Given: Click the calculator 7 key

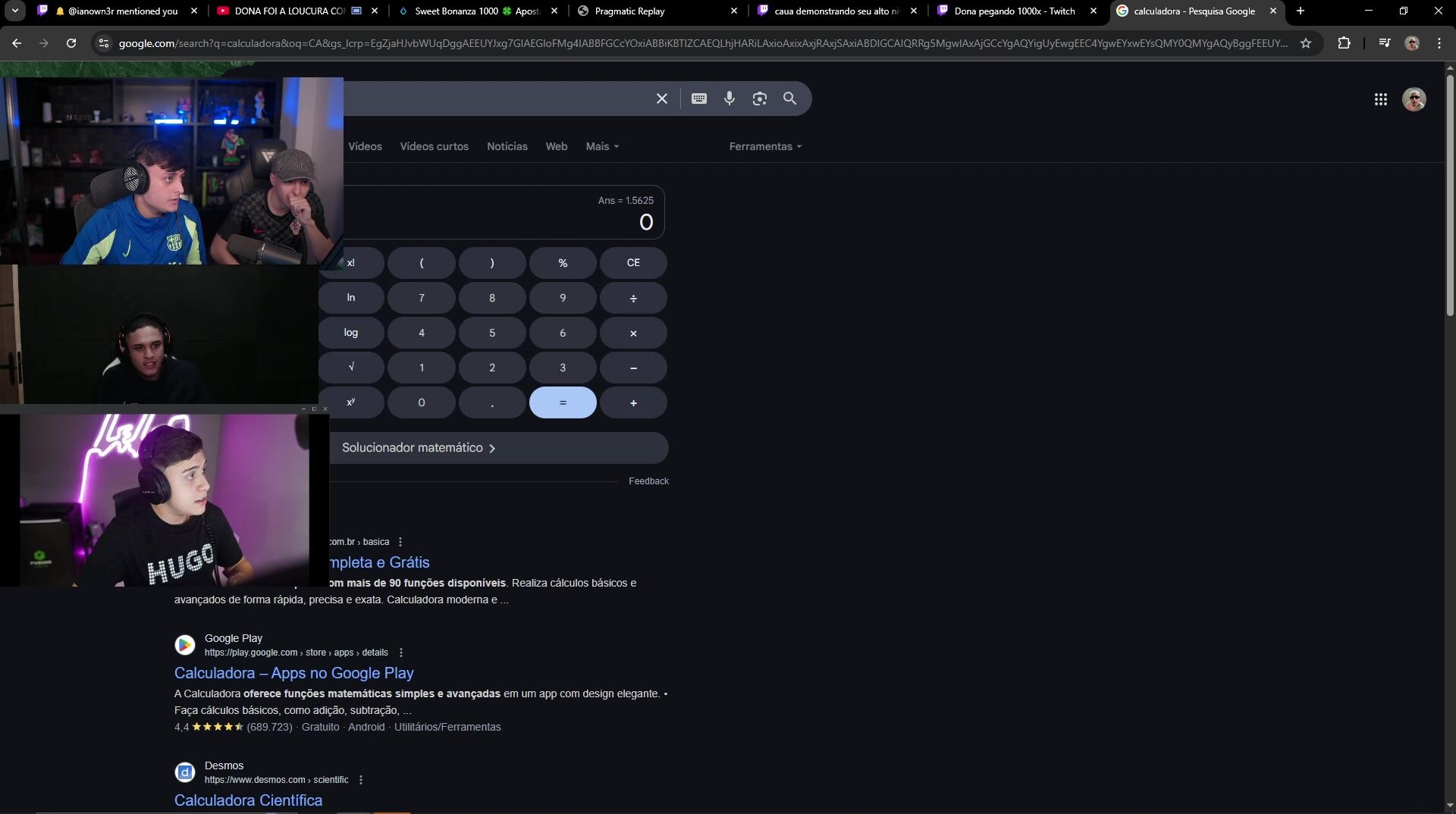Looking at the screenshot, I should [x=422, y=298].
